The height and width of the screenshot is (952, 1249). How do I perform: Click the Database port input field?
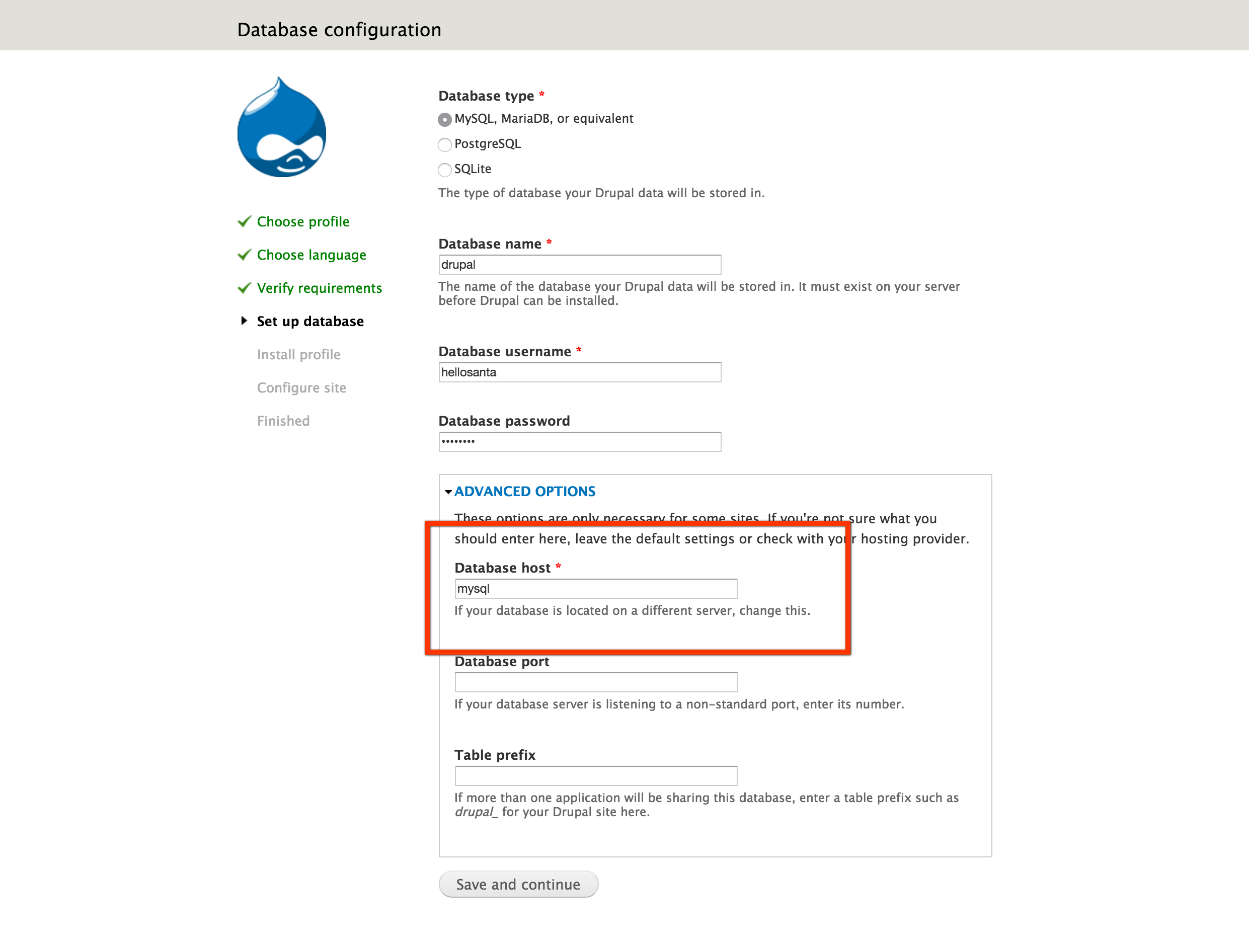(x=596, y=682)
